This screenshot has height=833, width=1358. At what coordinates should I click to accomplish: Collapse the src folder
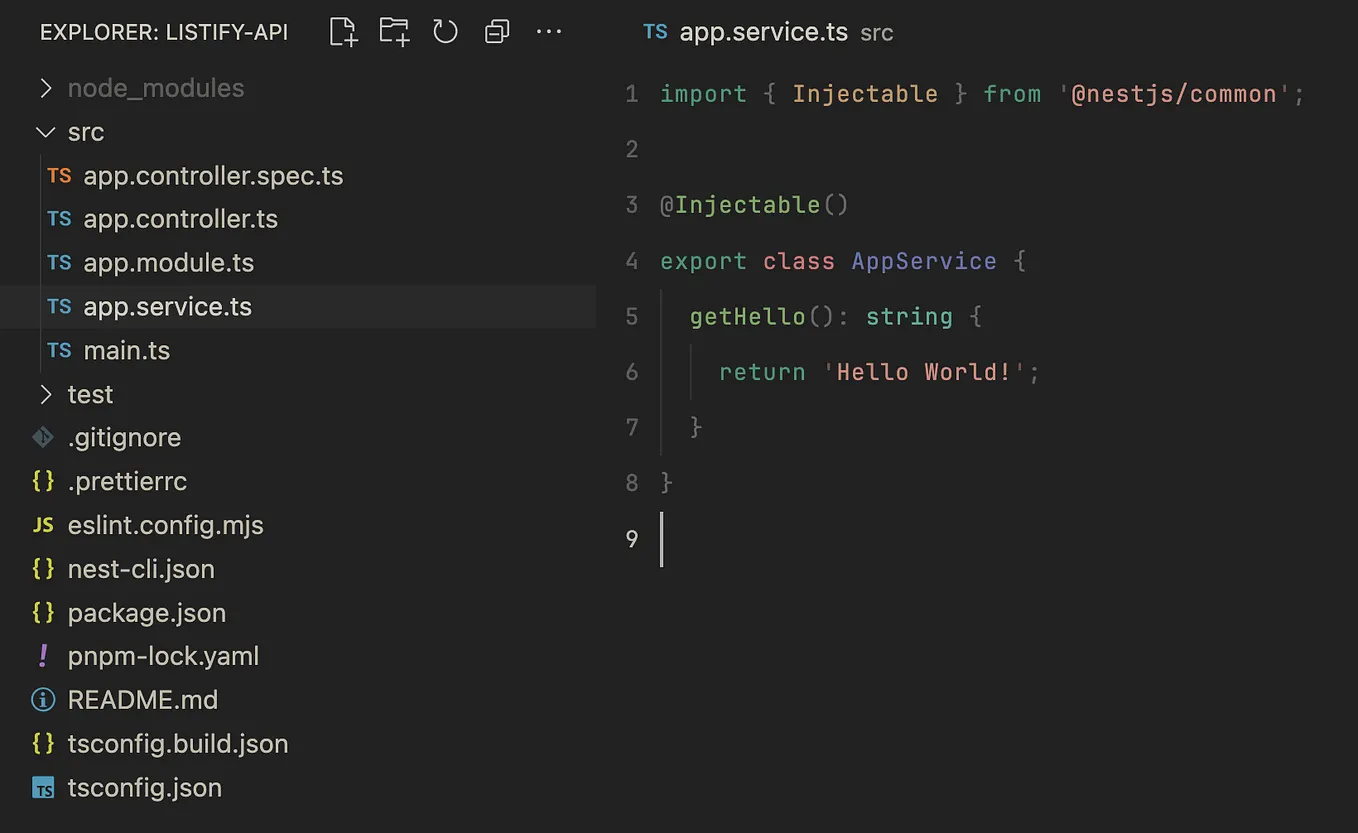coord(45,131)
